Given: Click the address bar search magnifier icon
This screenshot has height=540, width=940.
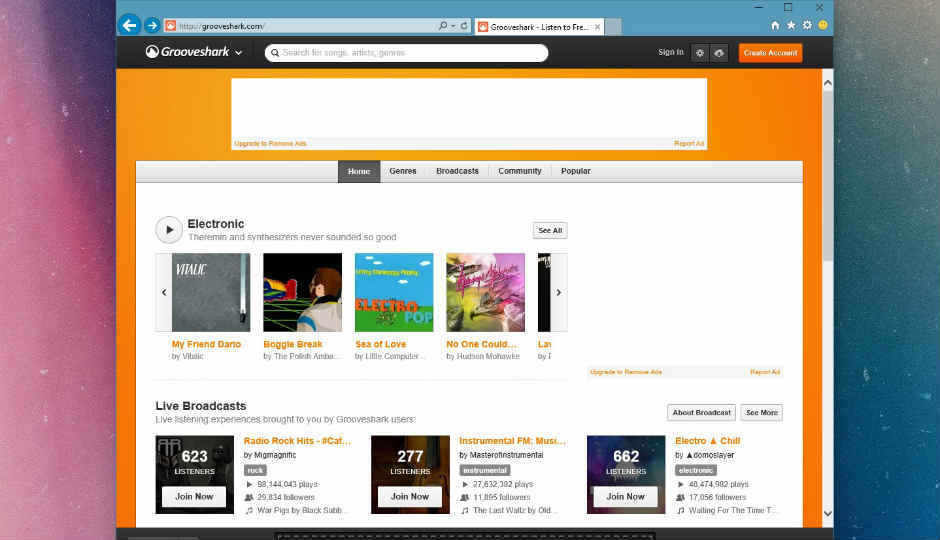Looking at the screenshot, I should (442, 26).
